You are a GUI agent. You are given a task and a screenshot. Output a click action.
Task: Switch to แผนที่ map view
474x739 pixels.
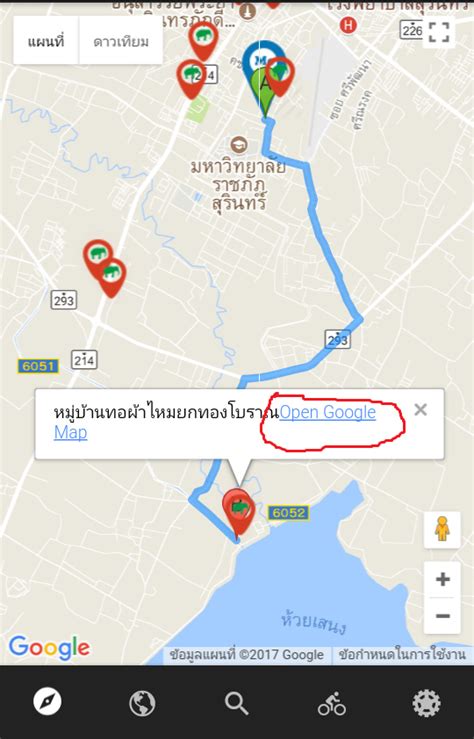pos(46,41)
